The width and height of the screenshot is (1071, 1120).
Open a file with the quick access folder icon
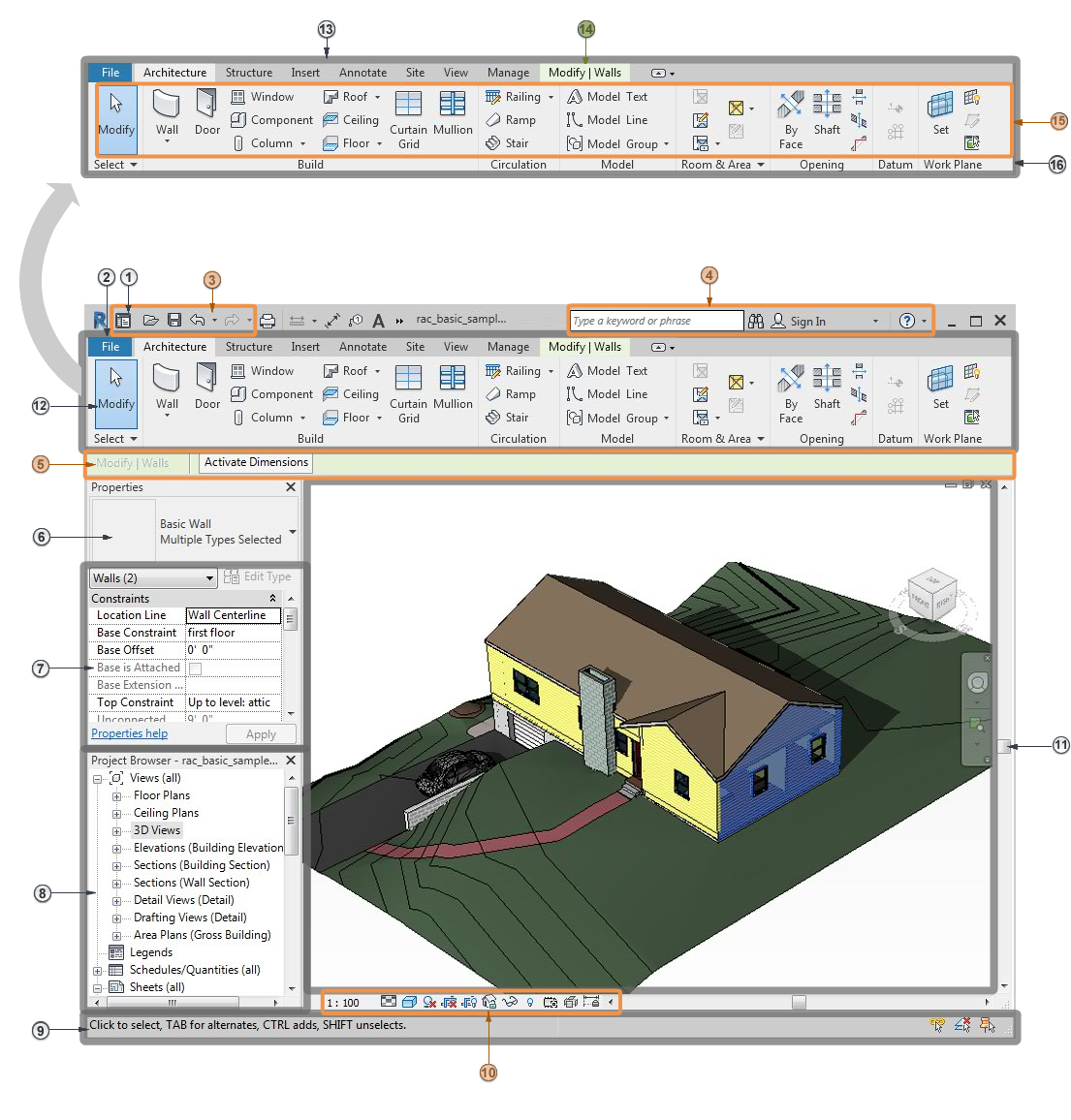150,320
